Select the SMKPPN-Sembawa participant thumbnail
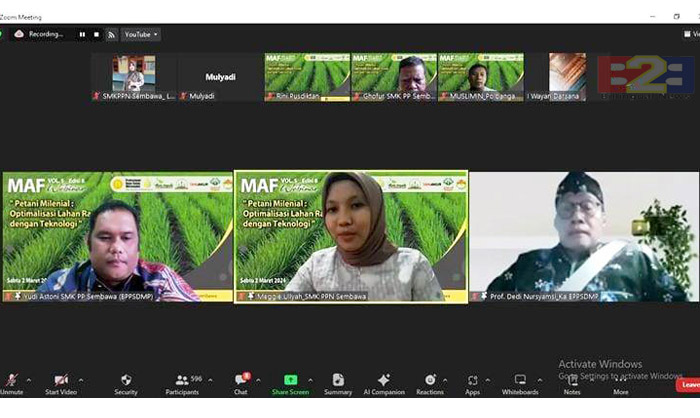The width and height of the screenshot is (700, 418). [x=134, y=77]
